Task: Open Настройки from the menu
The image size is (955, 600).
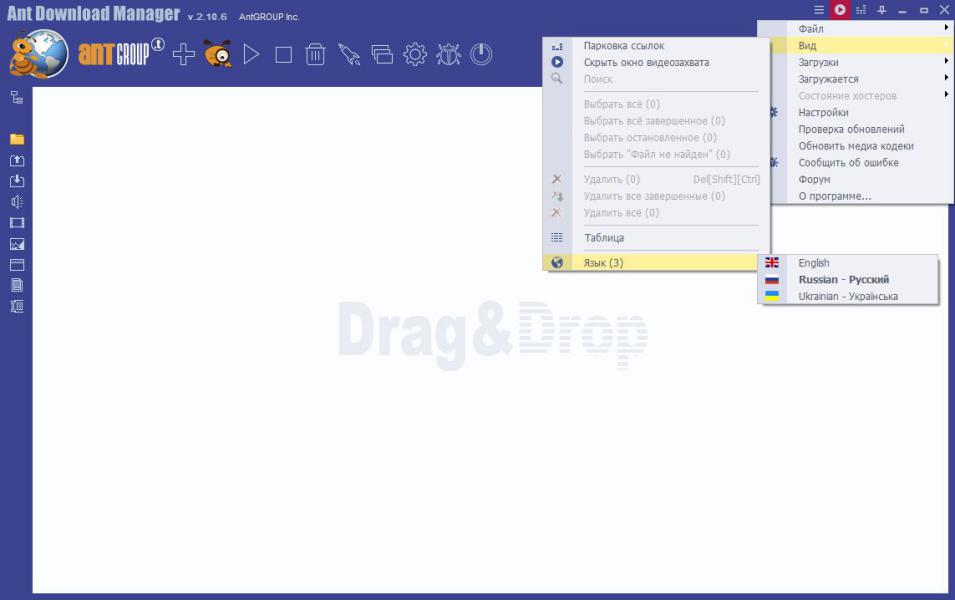Action: [x=856, y=112]
